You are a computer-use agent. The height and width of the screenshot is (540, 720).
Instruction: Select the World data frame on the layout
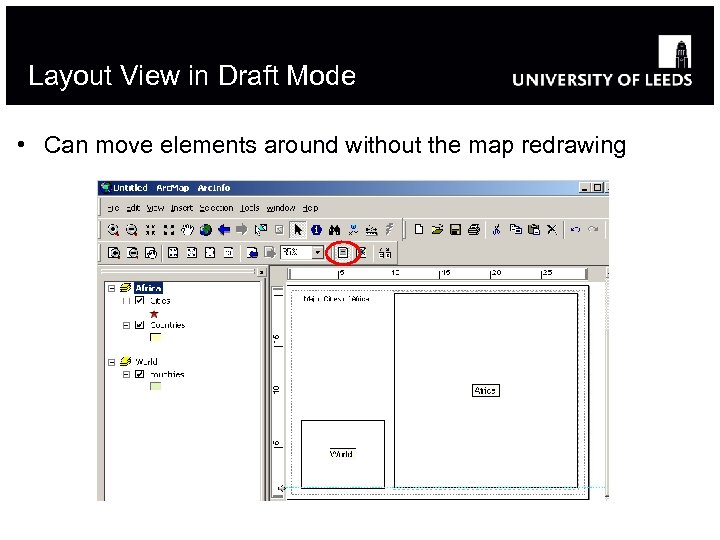(x=343, y=454)
